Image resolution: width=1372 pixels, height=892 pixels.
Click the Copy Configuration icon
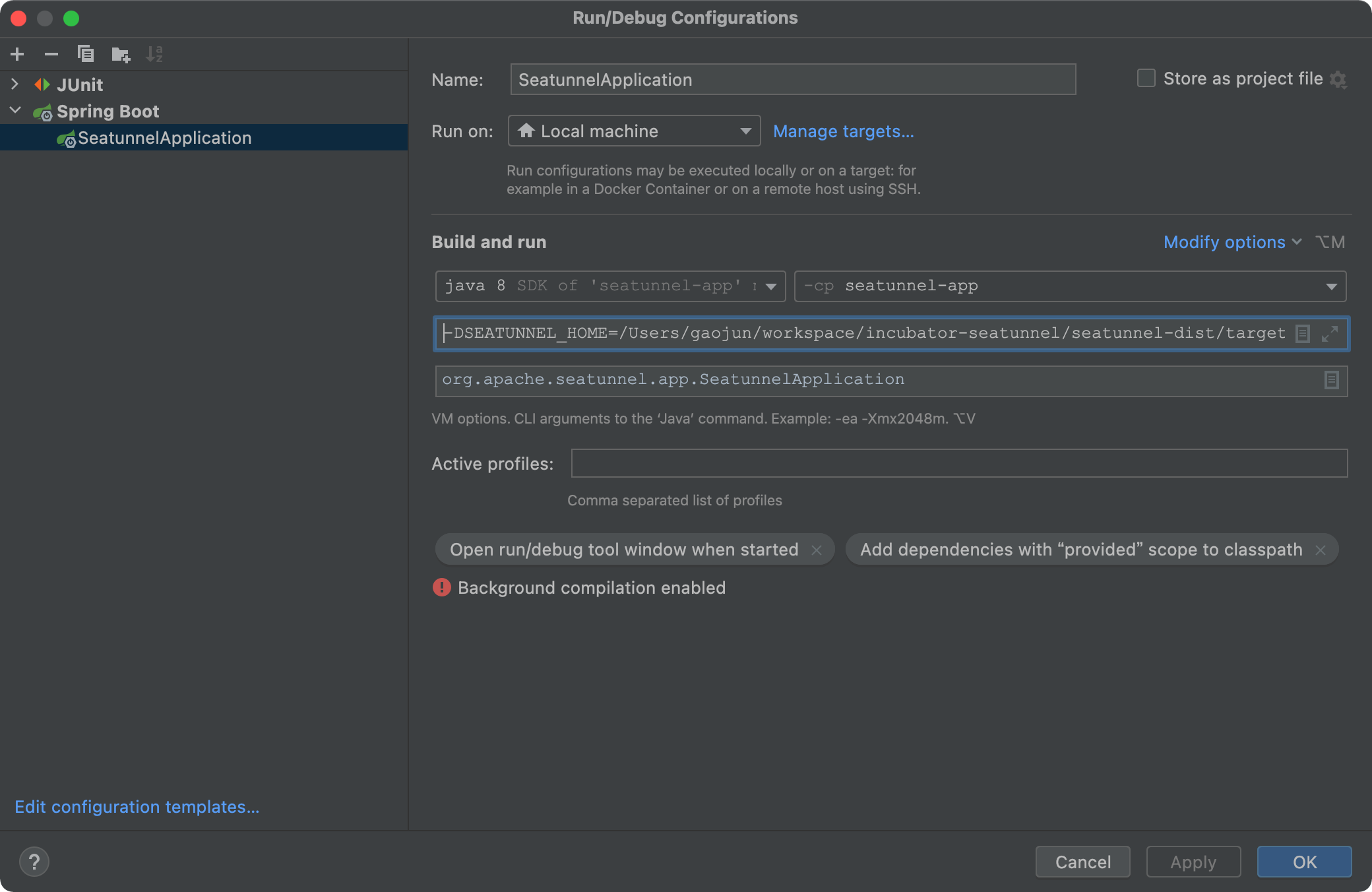pos(86,54)
